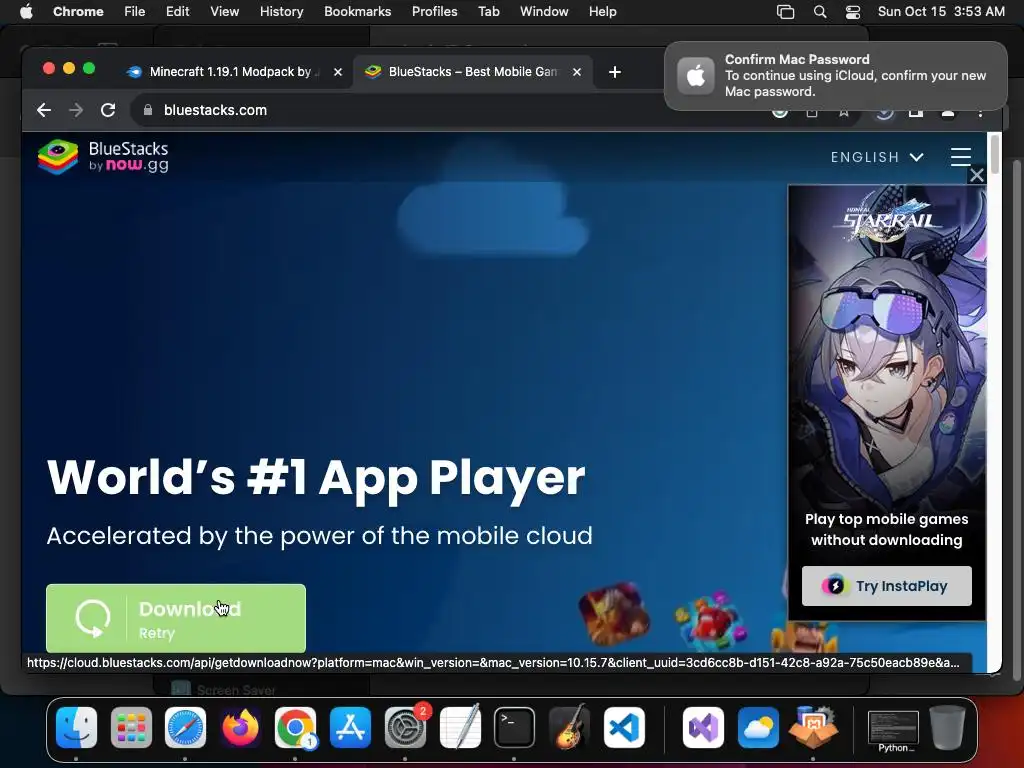
Task: Open the View menu
Action: (224, 12)
